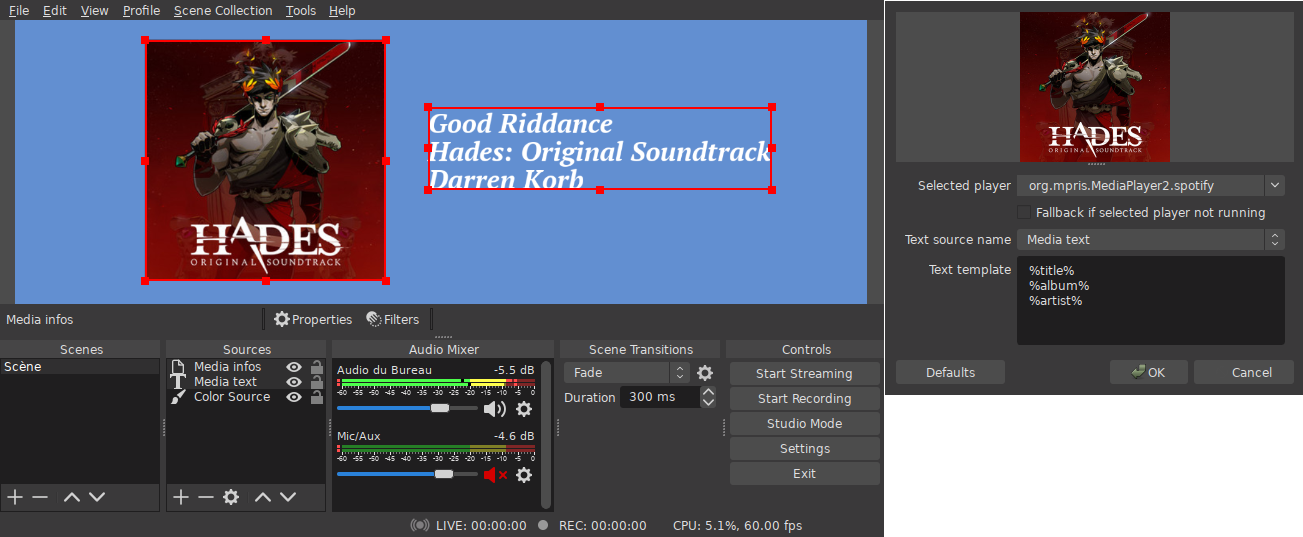
Task: Click the Duration 300 ms field
Action: [x=659, y=397]
